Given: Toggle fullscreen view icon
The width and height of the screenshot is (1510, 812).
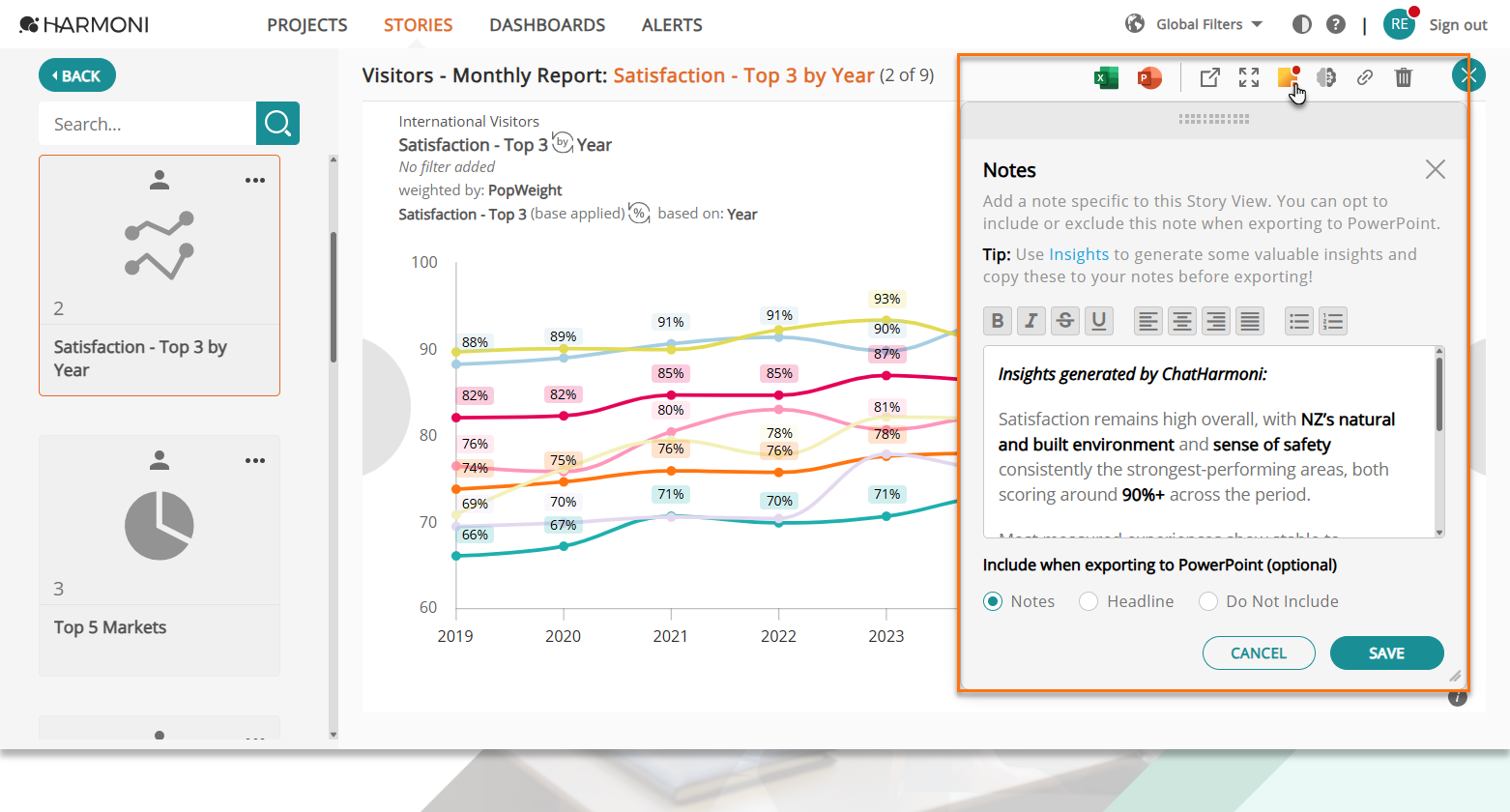Looking at the screenshot, I should point(1249,78).
